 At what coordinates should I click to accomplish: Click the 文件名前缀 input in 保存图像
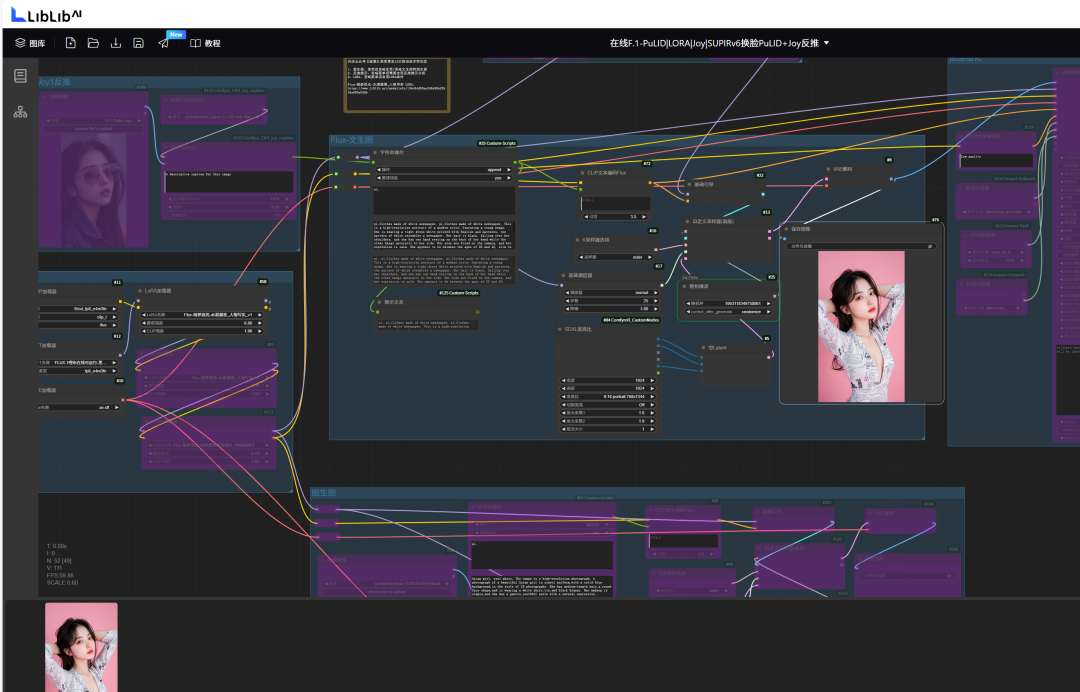tap(861, 246)
